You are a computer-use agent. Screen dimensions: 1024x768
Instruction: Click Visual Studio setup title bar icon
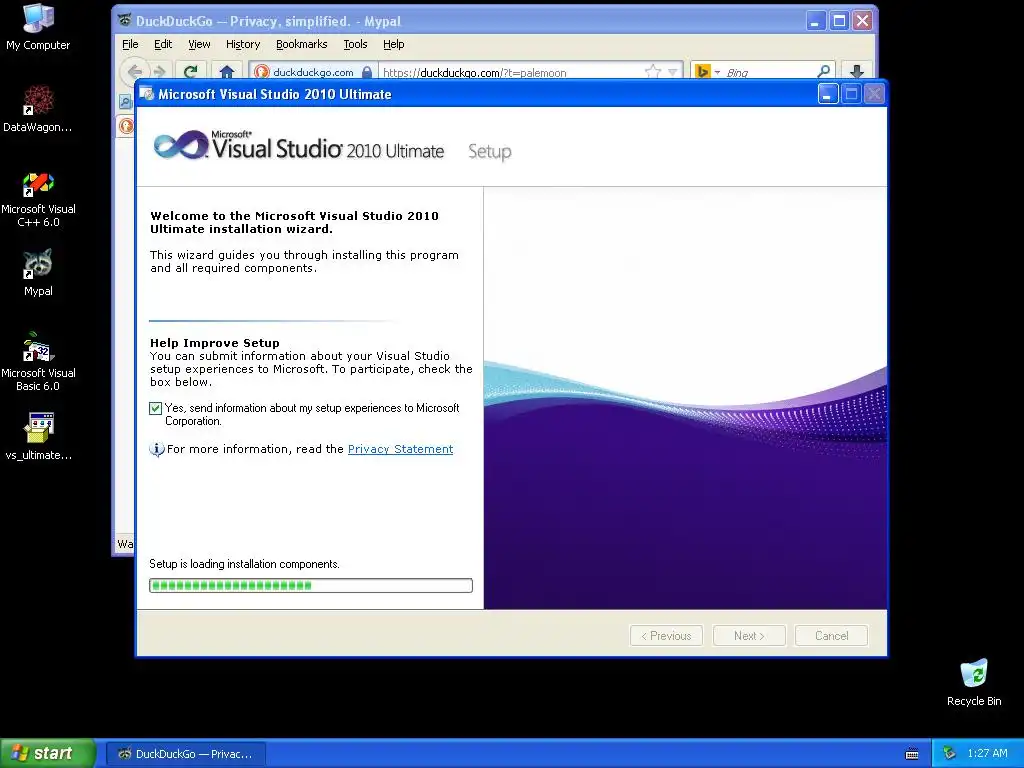(x=146, y=94)
